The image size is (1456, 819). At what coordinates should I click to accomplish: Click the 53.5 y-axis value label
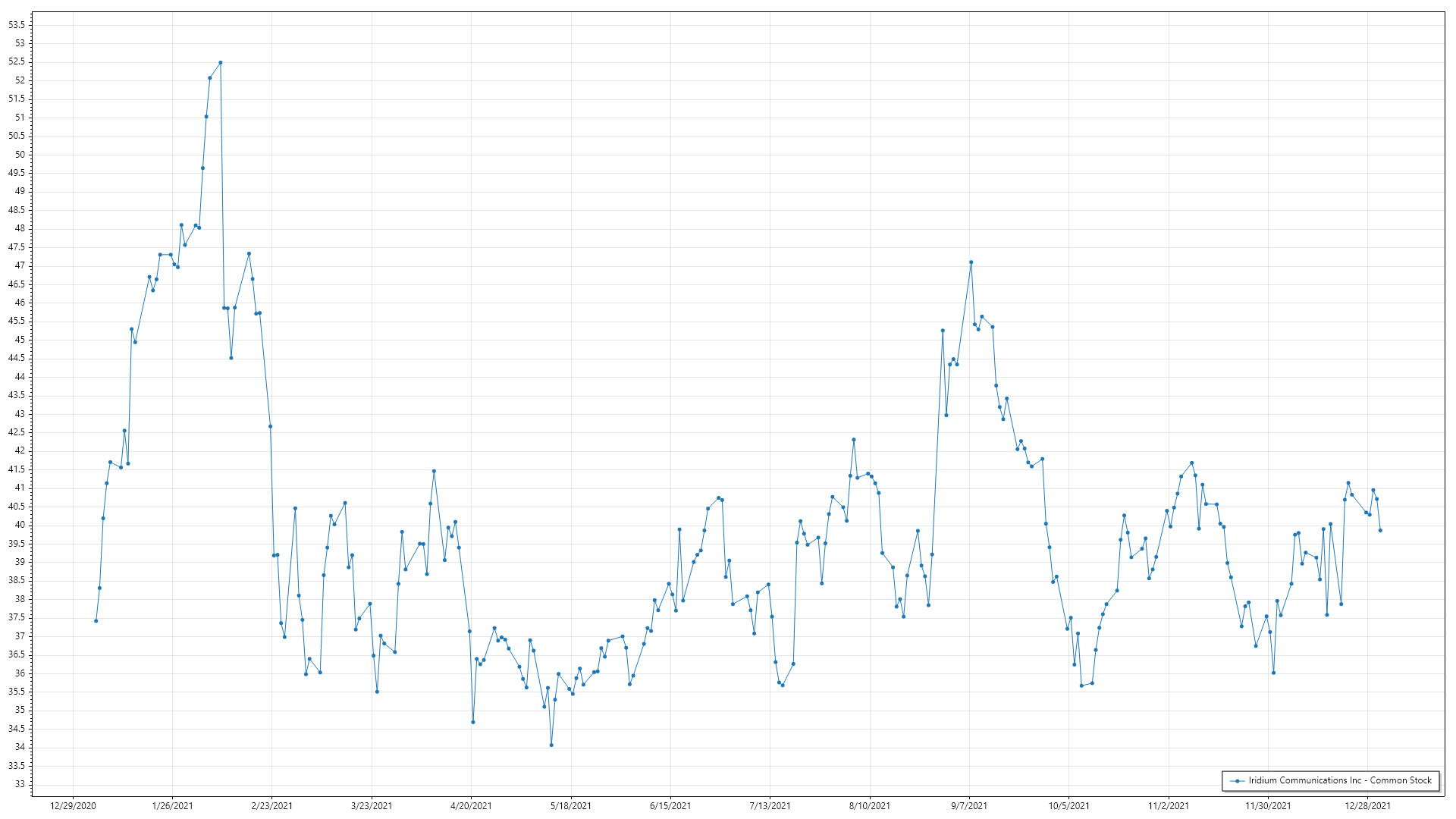(17, 25)
